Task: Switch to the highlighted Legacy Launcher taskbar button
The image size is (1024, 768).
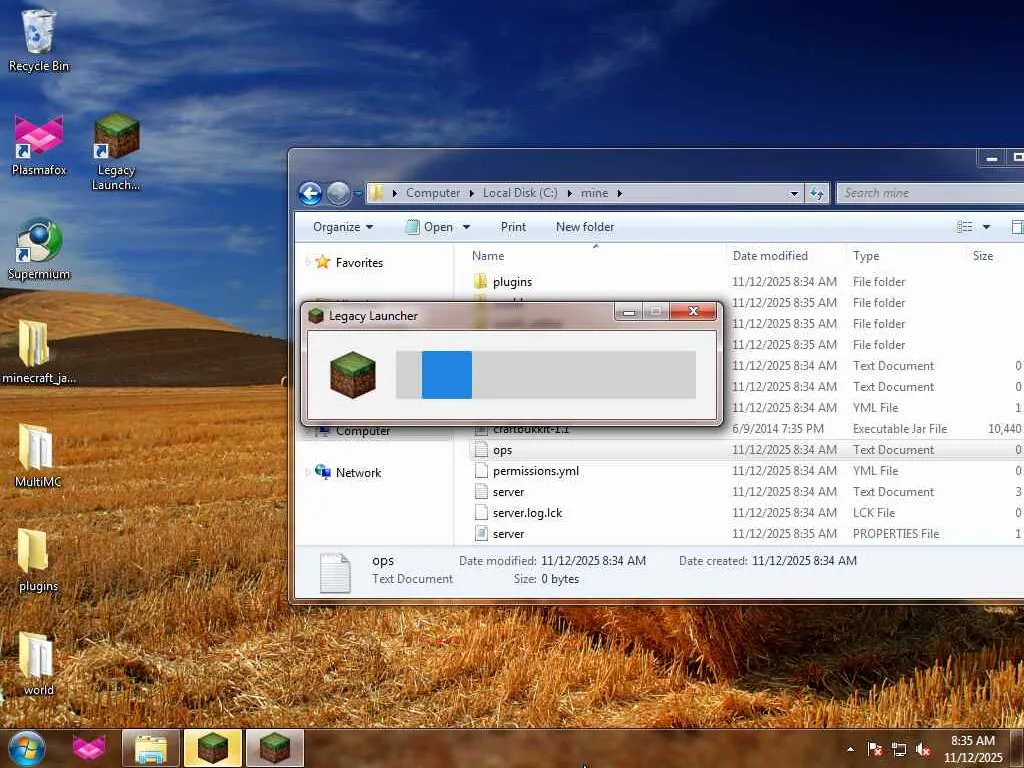Action: point(213,748)
